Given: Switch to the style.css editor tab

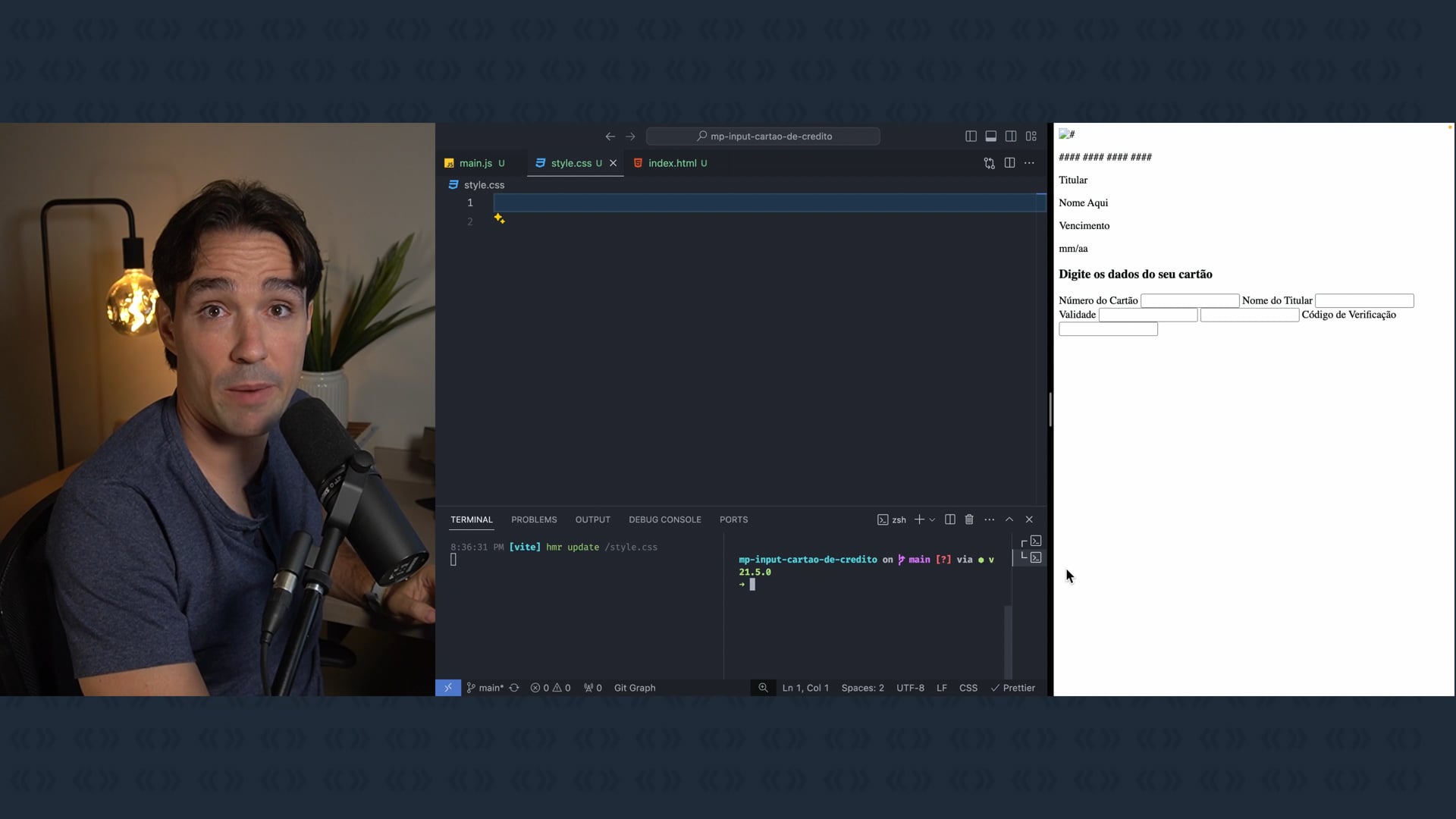Looking at the screenshot, I should click(x=570, y=163).
